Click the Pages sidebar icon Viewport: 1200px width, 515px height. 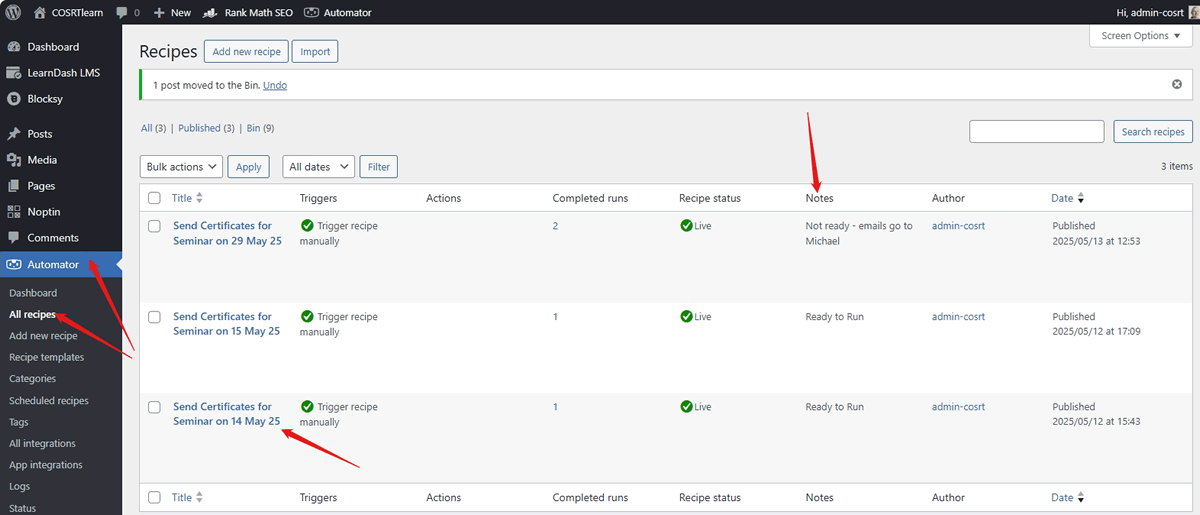14,186
